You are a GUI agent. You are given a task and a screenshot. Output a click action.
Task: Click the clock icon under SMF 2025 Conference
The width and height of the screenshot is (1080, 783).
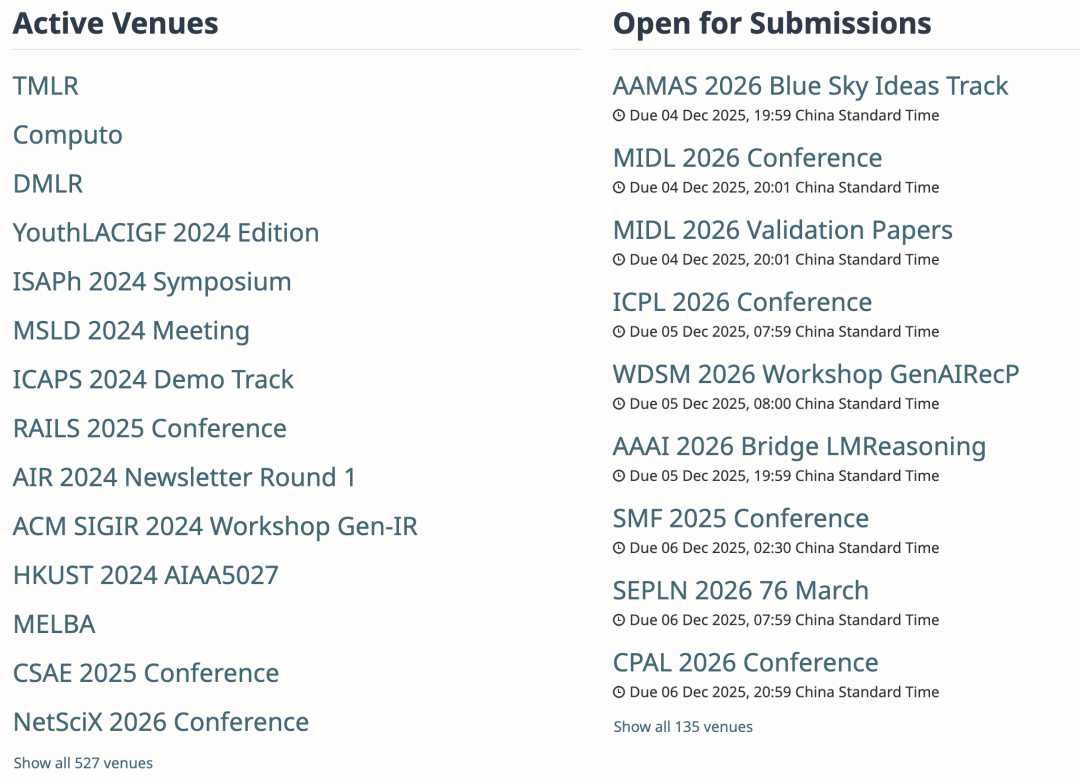pos(619,548)
